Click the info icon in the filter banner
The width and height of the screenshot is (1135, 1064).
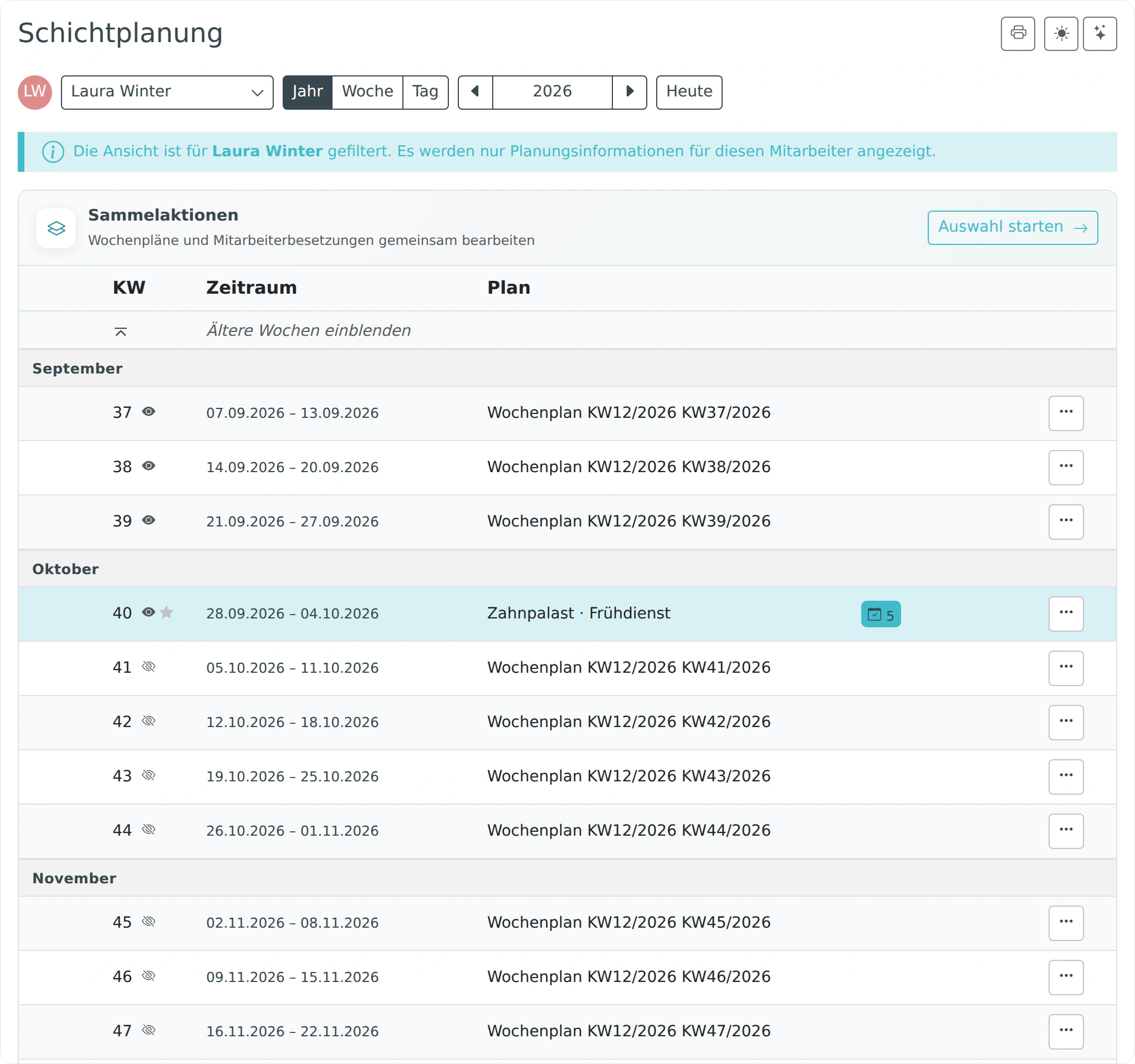pyautogui.click(x=53, y=151)
